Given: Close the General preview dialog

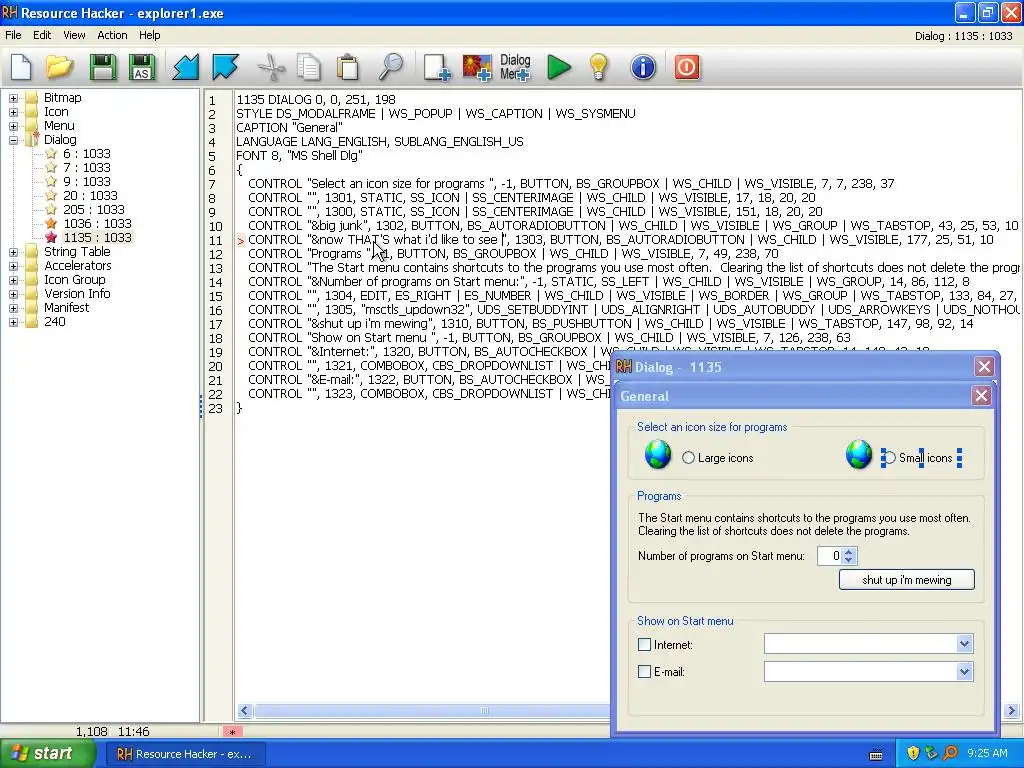Looking at the screenshot, I should 981,396.
